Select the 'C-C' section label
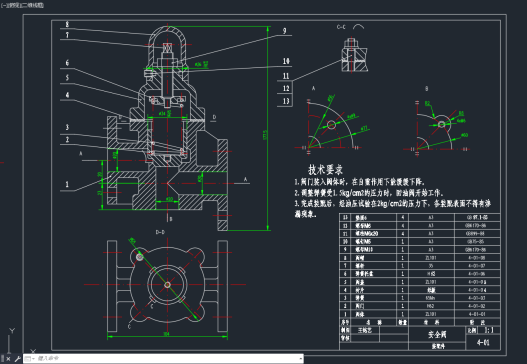 click(341, 27)
